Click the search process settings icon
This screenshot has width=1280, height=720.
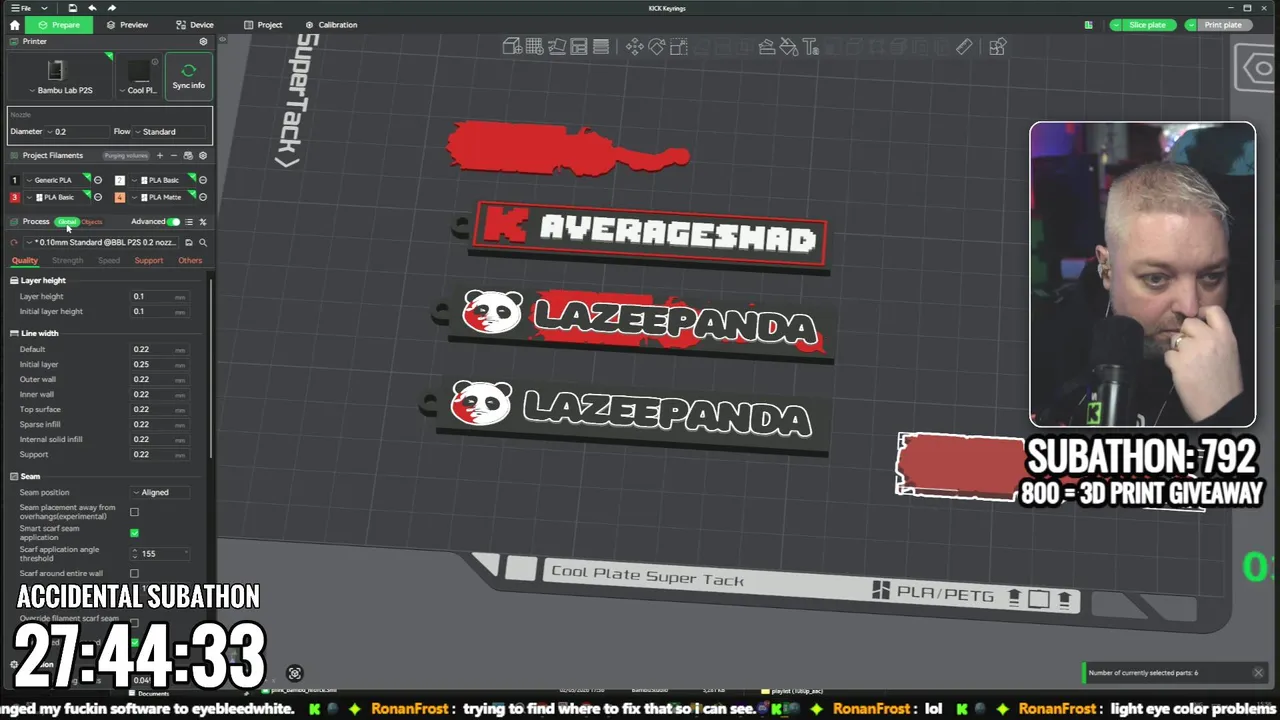point(203,242)
